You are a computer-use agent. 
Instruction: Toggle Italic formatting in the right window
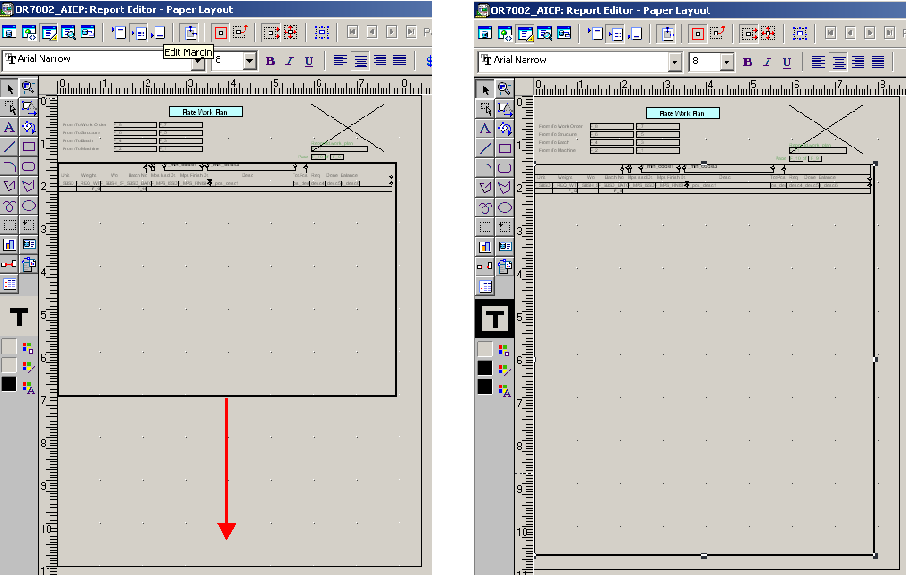[x=766, y=62]
